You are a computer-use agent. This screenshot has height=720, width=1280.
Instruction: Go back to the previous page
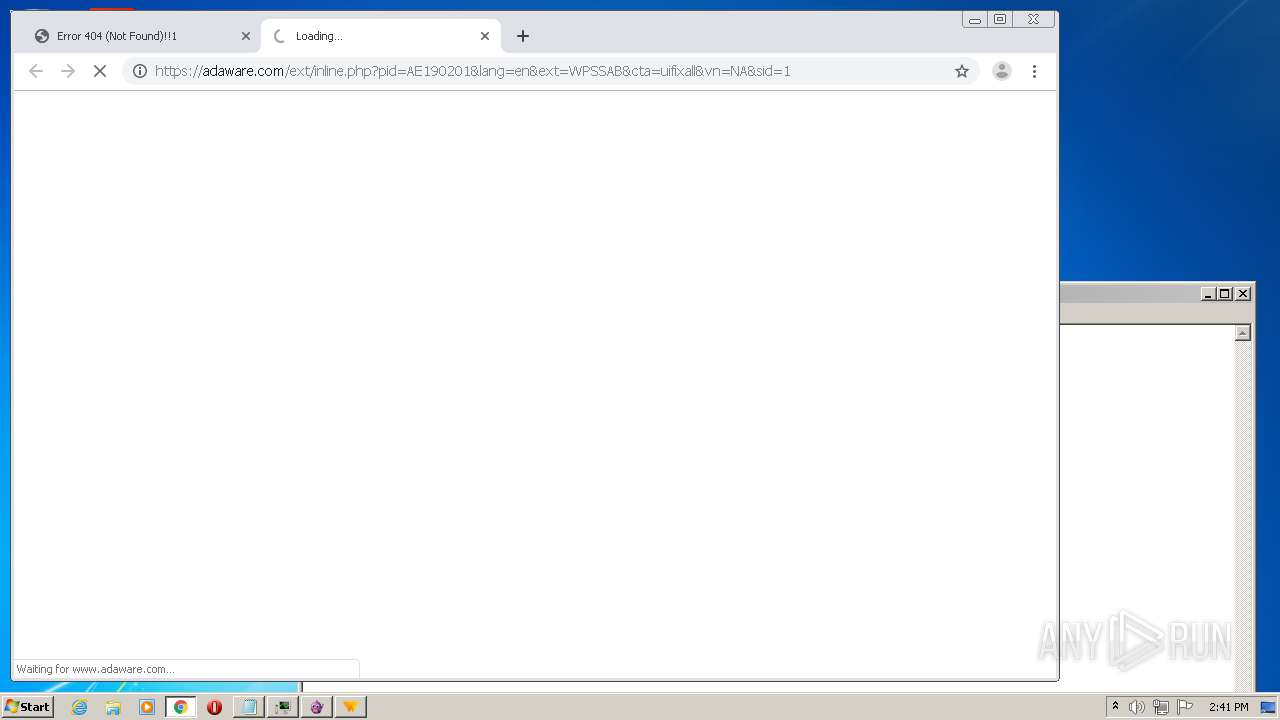click(x=36, y=71)
